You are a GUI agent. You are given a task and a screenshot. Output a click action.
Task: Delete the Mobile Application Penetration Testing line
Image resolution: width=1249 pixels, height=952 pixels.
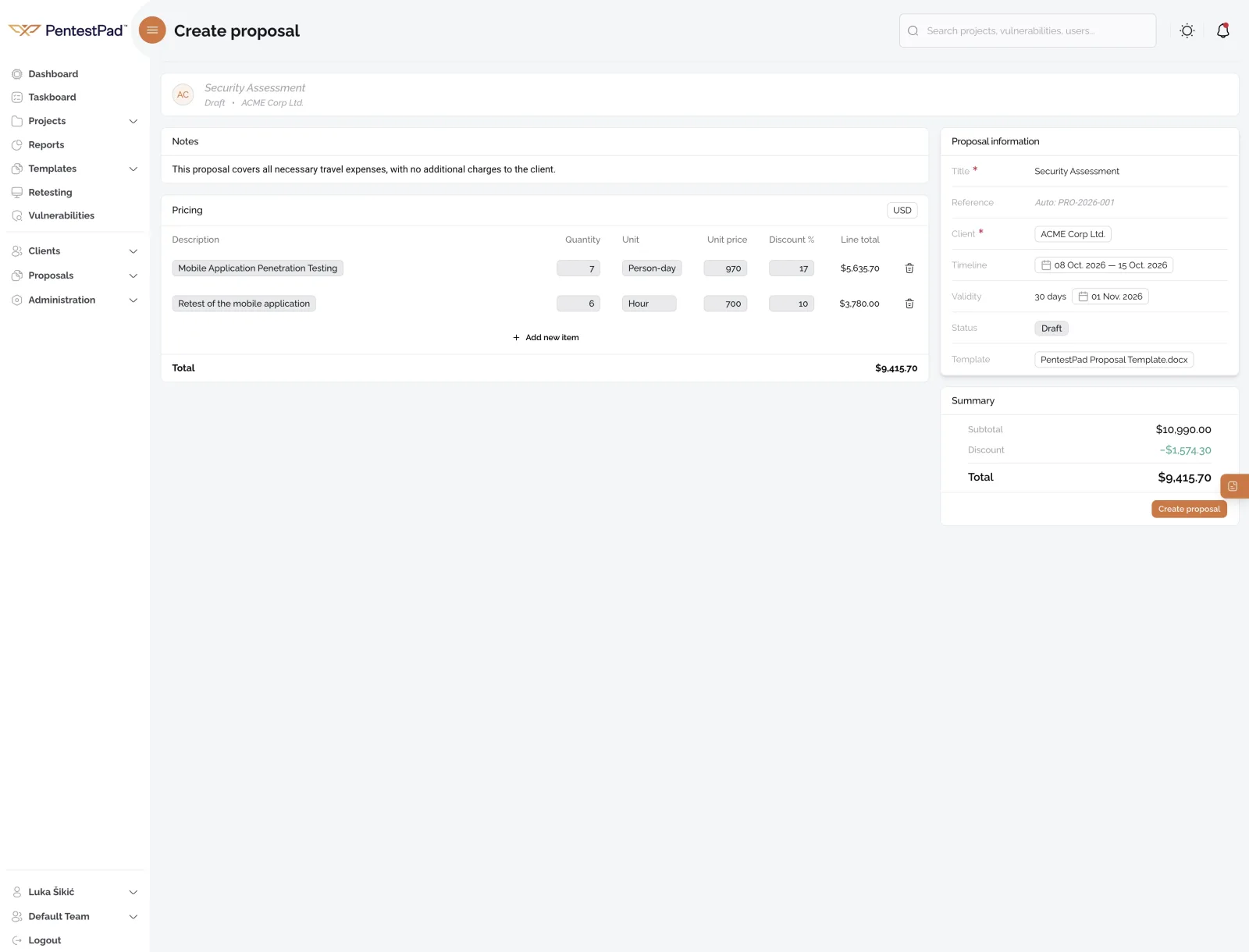coord(909,268)
